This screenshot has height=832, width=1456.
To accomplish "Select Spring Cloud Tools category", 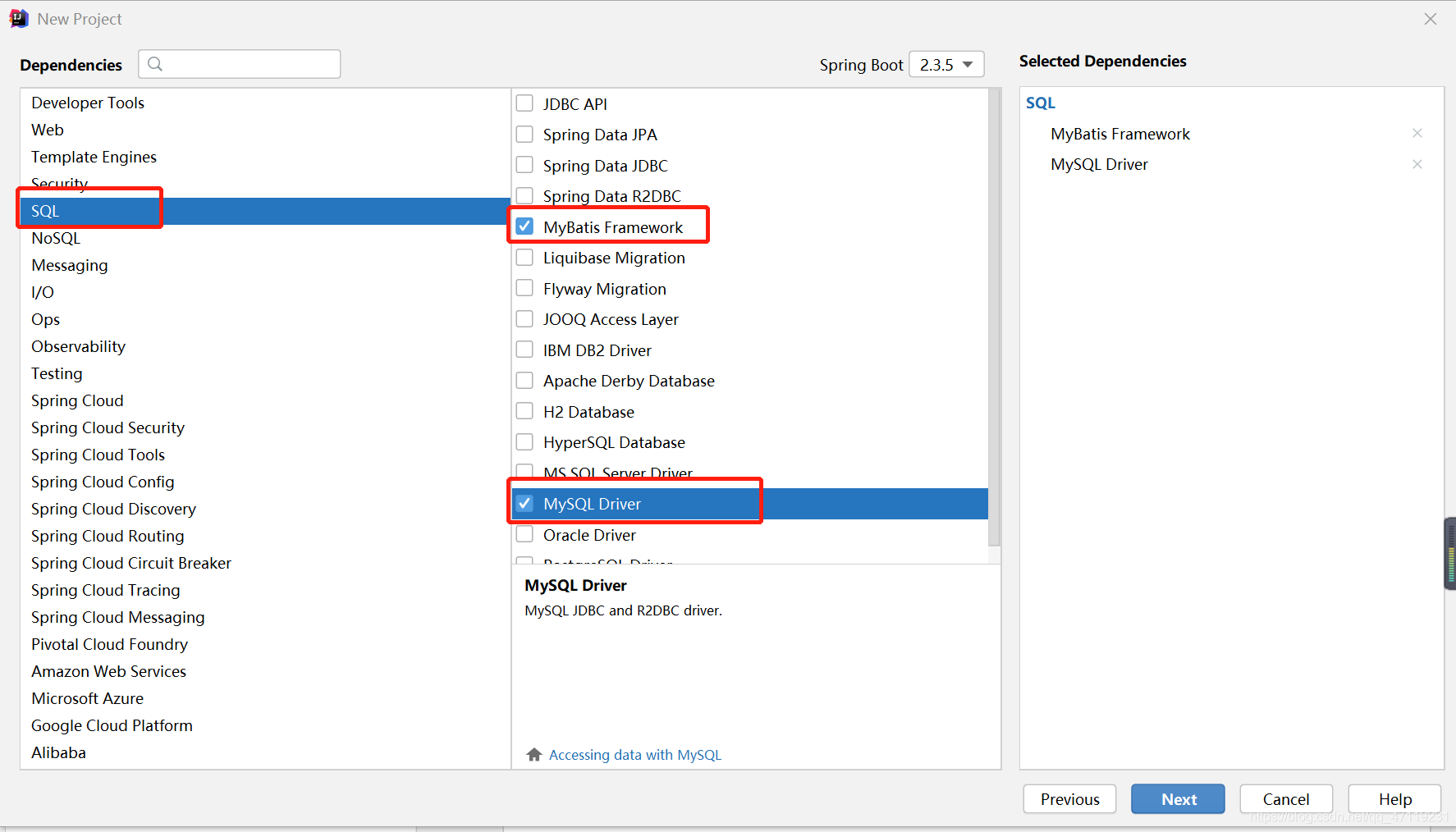I will tap(265, 455).
